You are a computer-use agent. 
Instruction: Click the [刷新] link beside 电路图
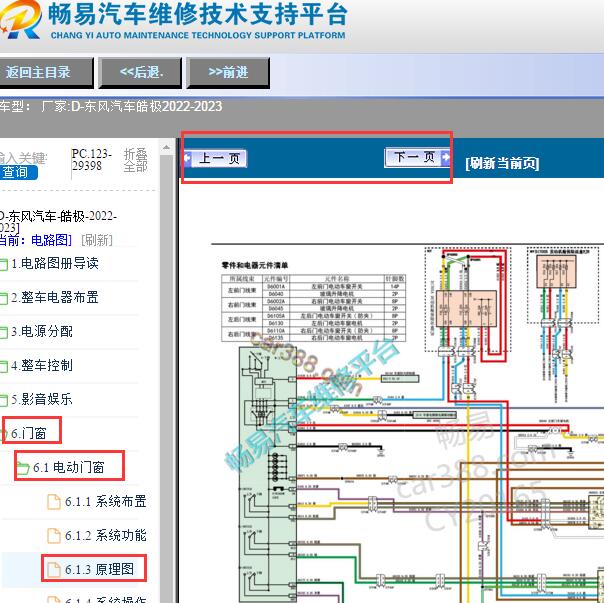click(x=97, y=240)
